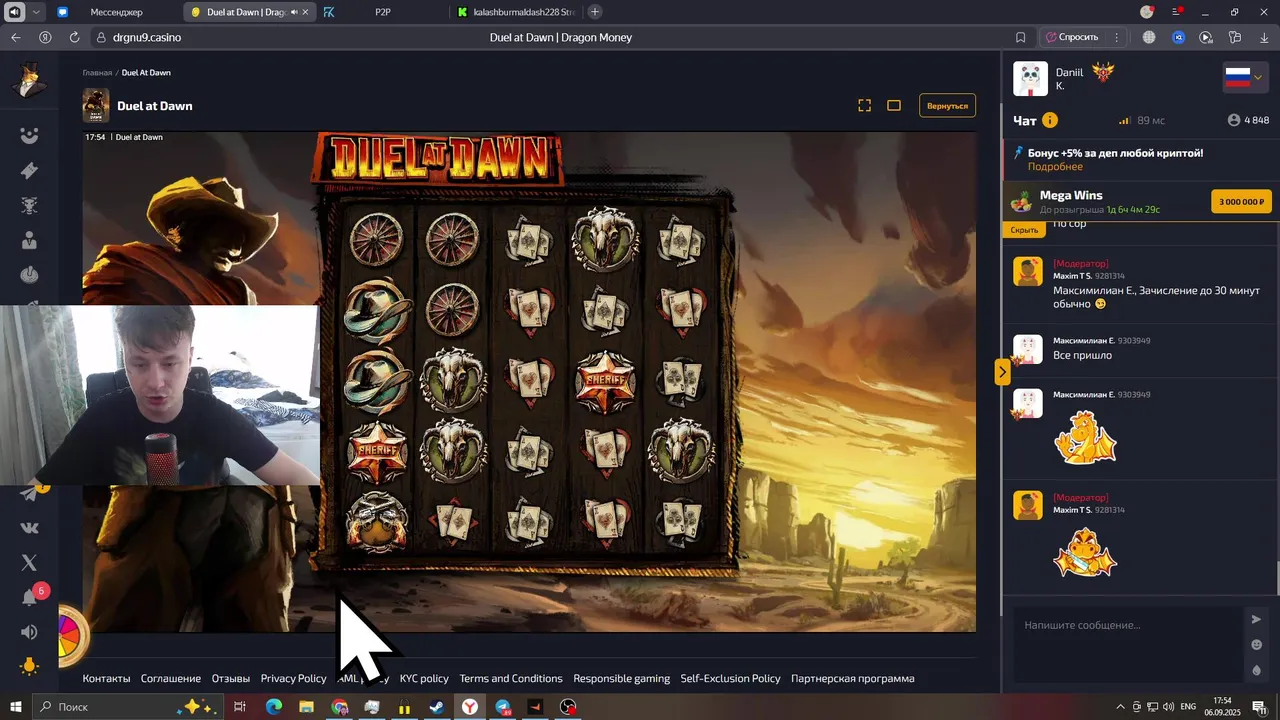This screenshot has width=1280, height=720.
Task: Click the 3 000 000 ₽ prize button
Action: click(x=1241, y=201)
